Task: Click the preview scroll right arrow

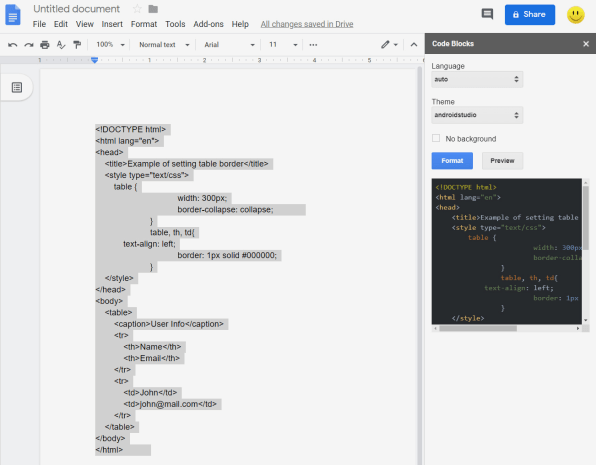Action: click(x=578, y=328)
